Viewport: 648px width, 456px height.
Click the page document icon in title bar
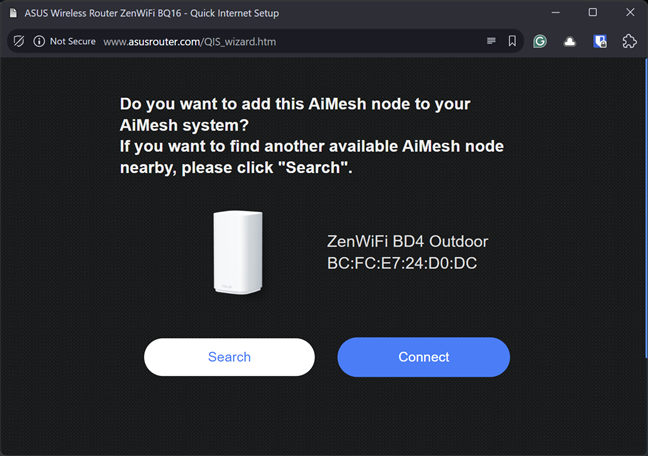(13, 13)
